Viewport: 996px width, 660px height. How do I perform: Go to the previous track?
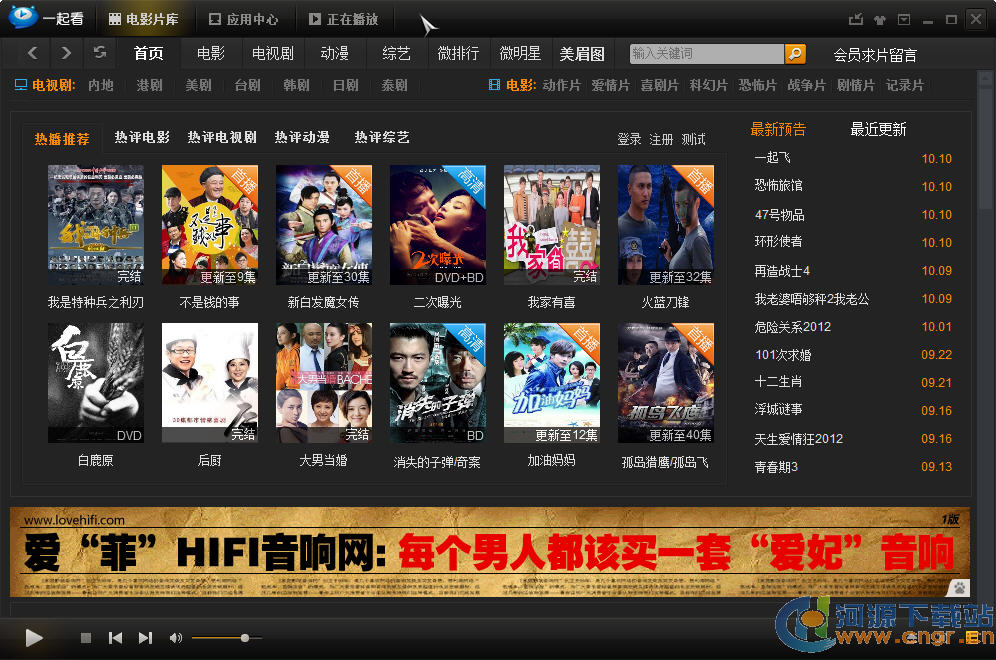(x=115, y=638)
